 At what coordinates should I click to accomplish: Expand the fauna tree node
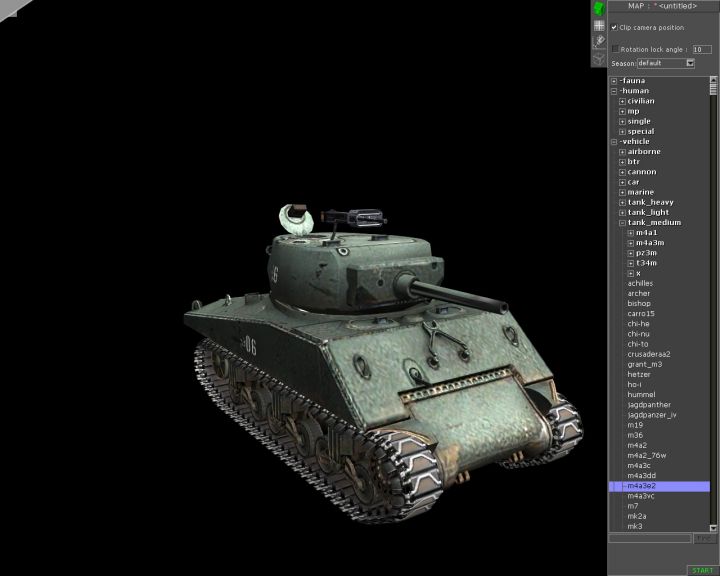pos(614,80)
